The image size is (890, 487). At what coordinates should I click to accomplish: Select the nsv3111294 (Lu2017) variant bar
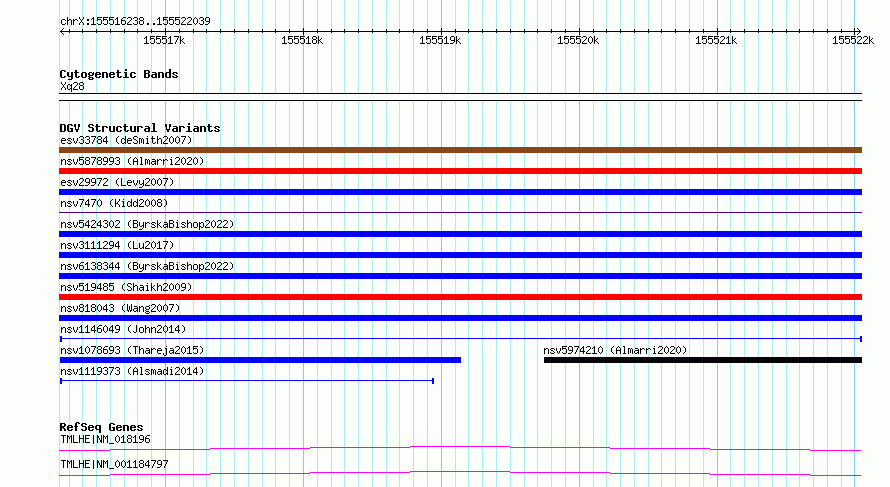[x=460, y=255]
